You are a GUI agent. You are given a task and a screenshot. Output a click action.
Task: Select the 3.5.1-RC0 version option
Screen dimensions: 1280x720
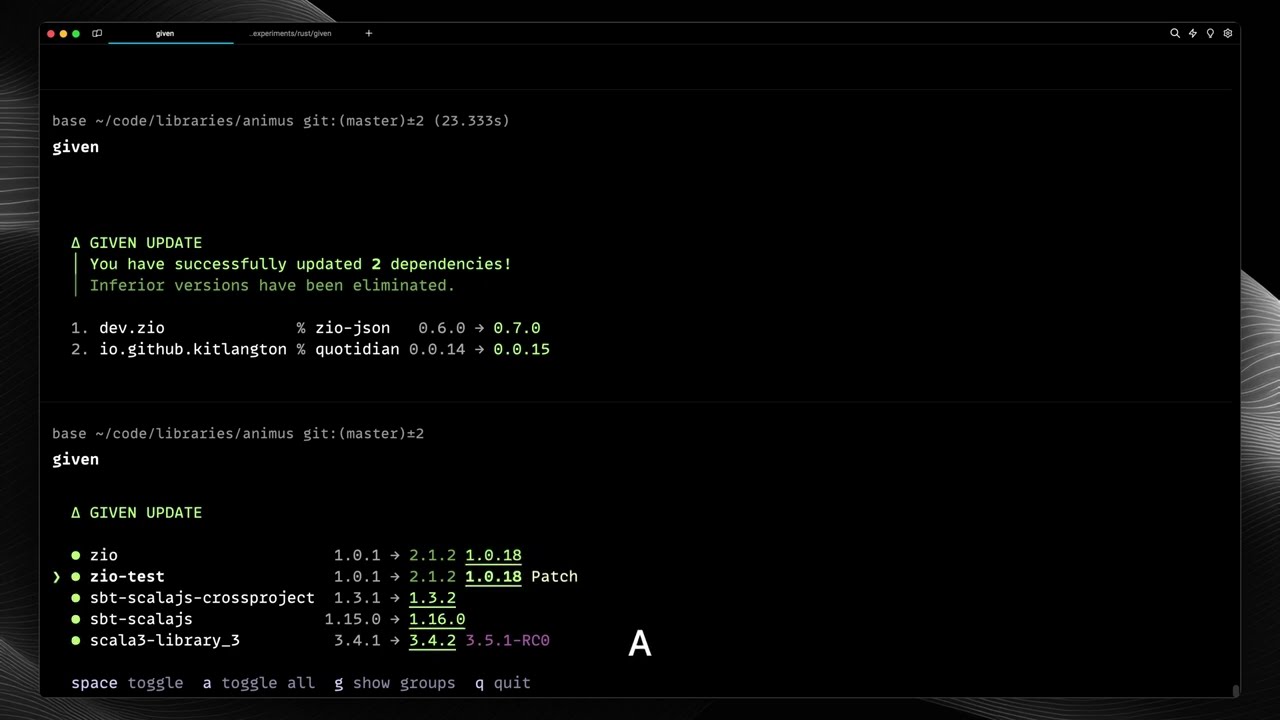pyautogui.click(x=507, y=640)
